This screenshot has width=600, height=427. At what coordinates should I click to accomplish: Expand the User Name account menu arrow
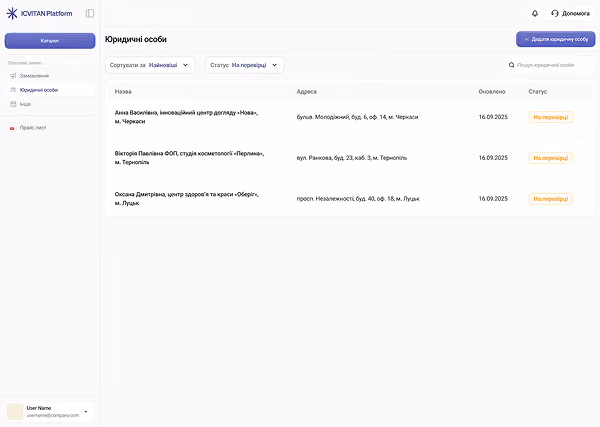[x=86, y=412]
